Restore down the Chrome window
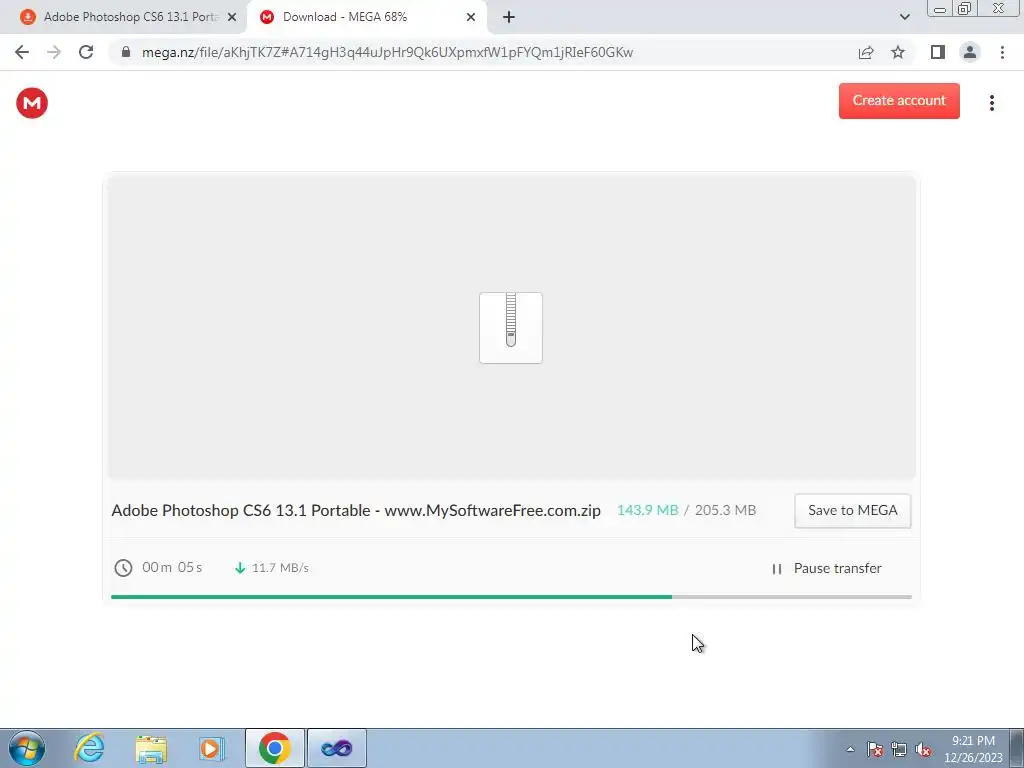The width and height of the screenshot is (1024, 768). click(964, 8)
